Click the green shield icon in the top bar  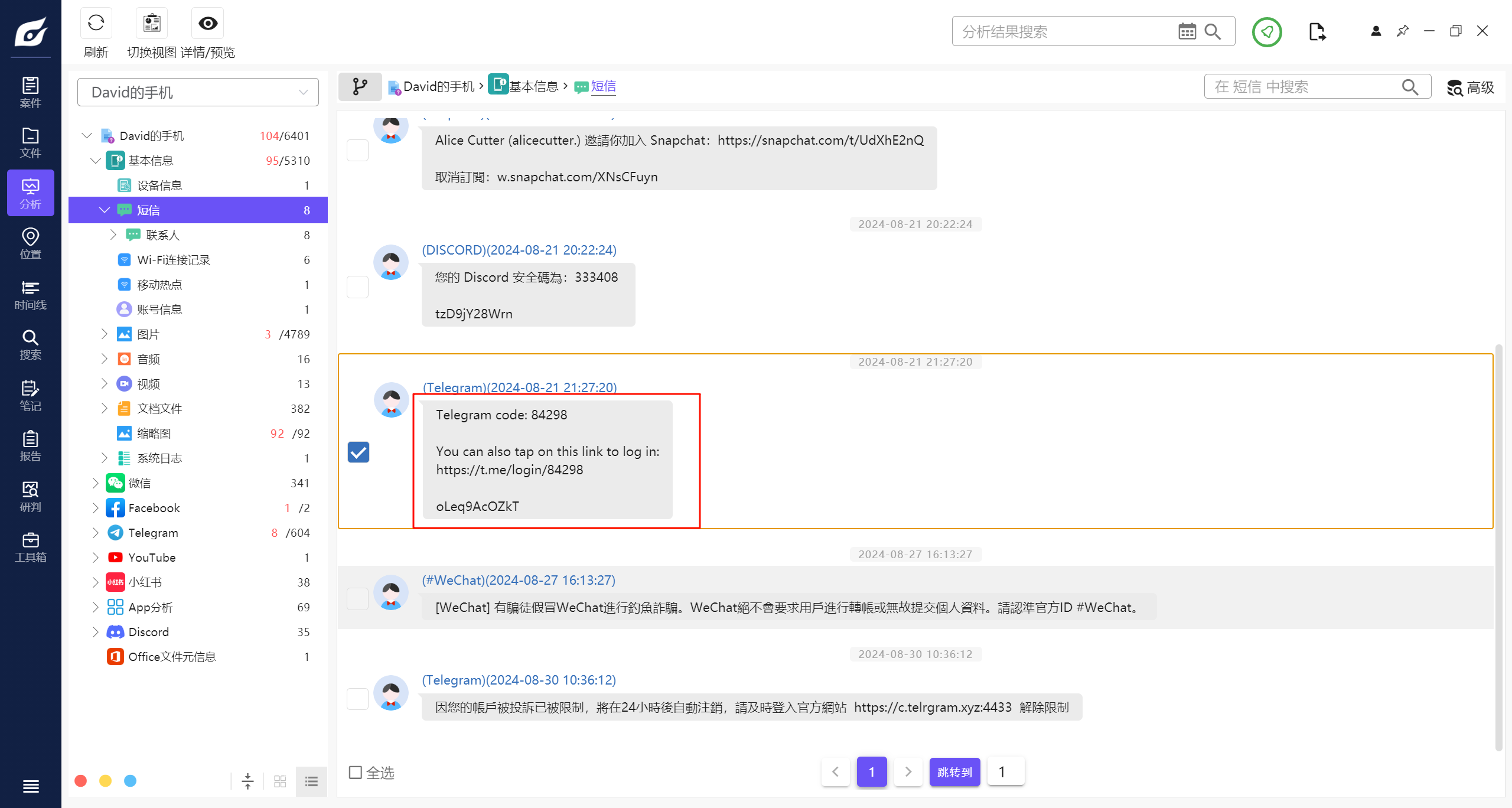pyautogui.click(x=1267, y=32)
